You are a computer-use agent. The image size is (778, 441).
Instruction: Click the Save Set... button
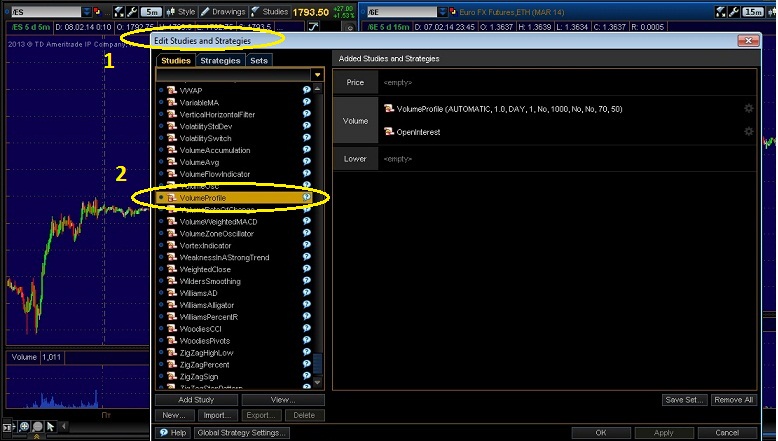(685, 400)
